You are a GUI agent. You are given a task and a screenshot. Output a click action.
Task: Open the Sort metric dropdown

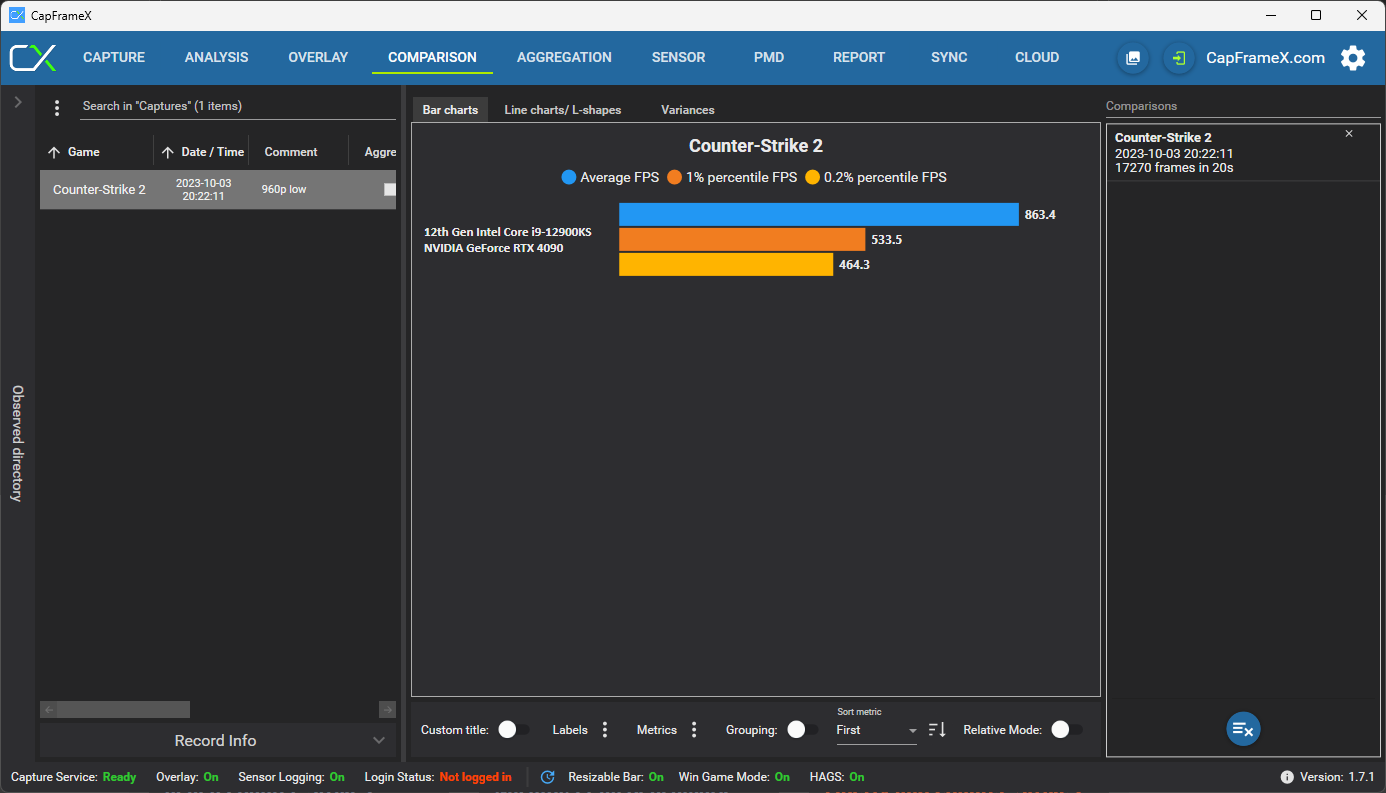(x=877, y=731)
